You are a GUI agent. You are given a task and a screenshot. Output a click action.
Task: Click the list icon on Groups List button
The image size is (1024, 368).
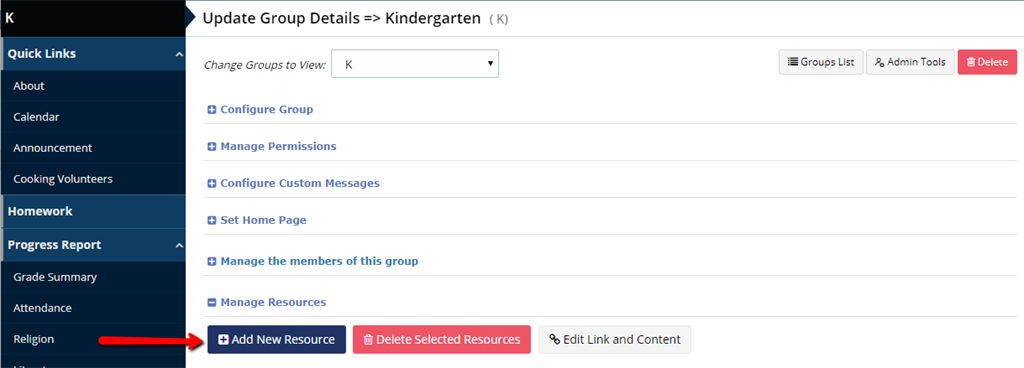(x=793, y=62)
